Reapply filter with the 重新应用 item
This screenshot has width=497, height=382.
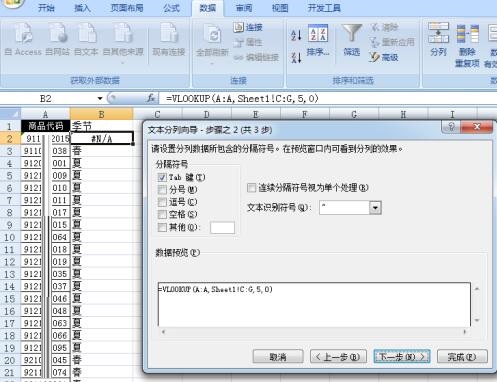click(x=392, y=42)
